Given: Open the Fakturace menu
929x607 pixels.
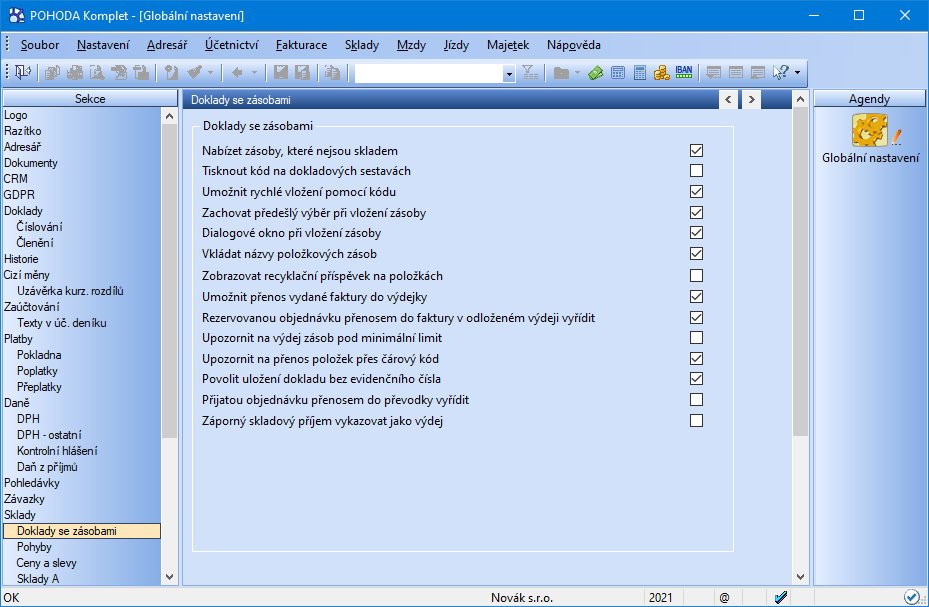Looking at the screenshot, I should click(x=302, y=45).
